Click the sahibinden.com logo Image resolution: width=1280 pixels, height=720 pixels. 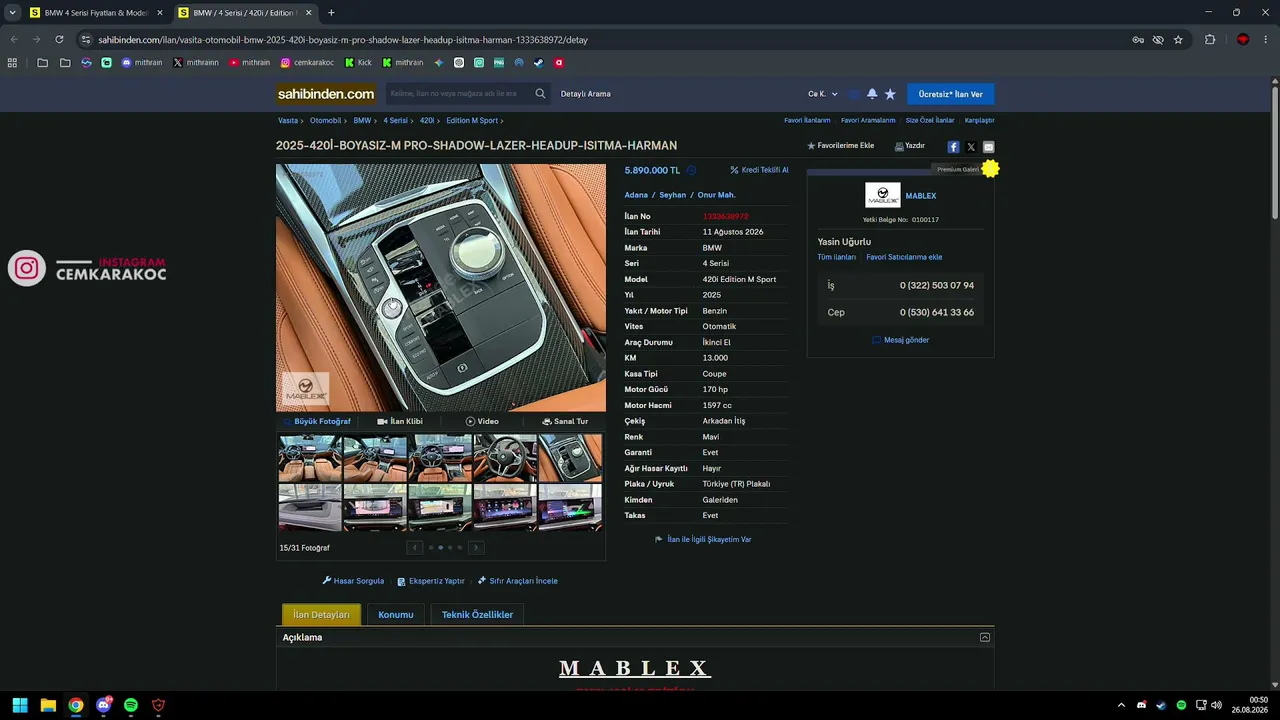[x=326, y=94]
